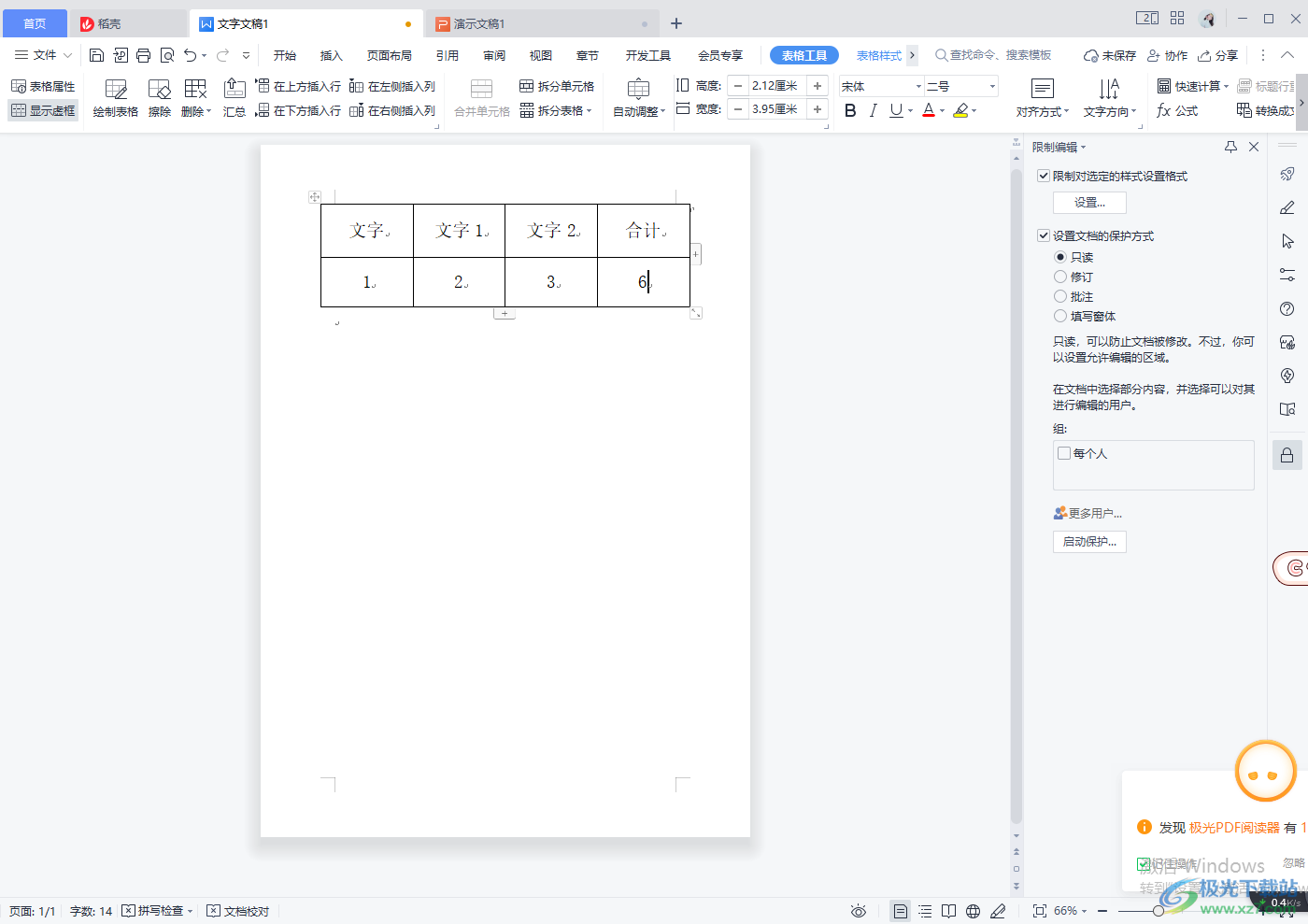Click the Save icon in quick toolbar
Image resolution: width=1308 pixels, height=924 pixels.
[x=96, y=55]
